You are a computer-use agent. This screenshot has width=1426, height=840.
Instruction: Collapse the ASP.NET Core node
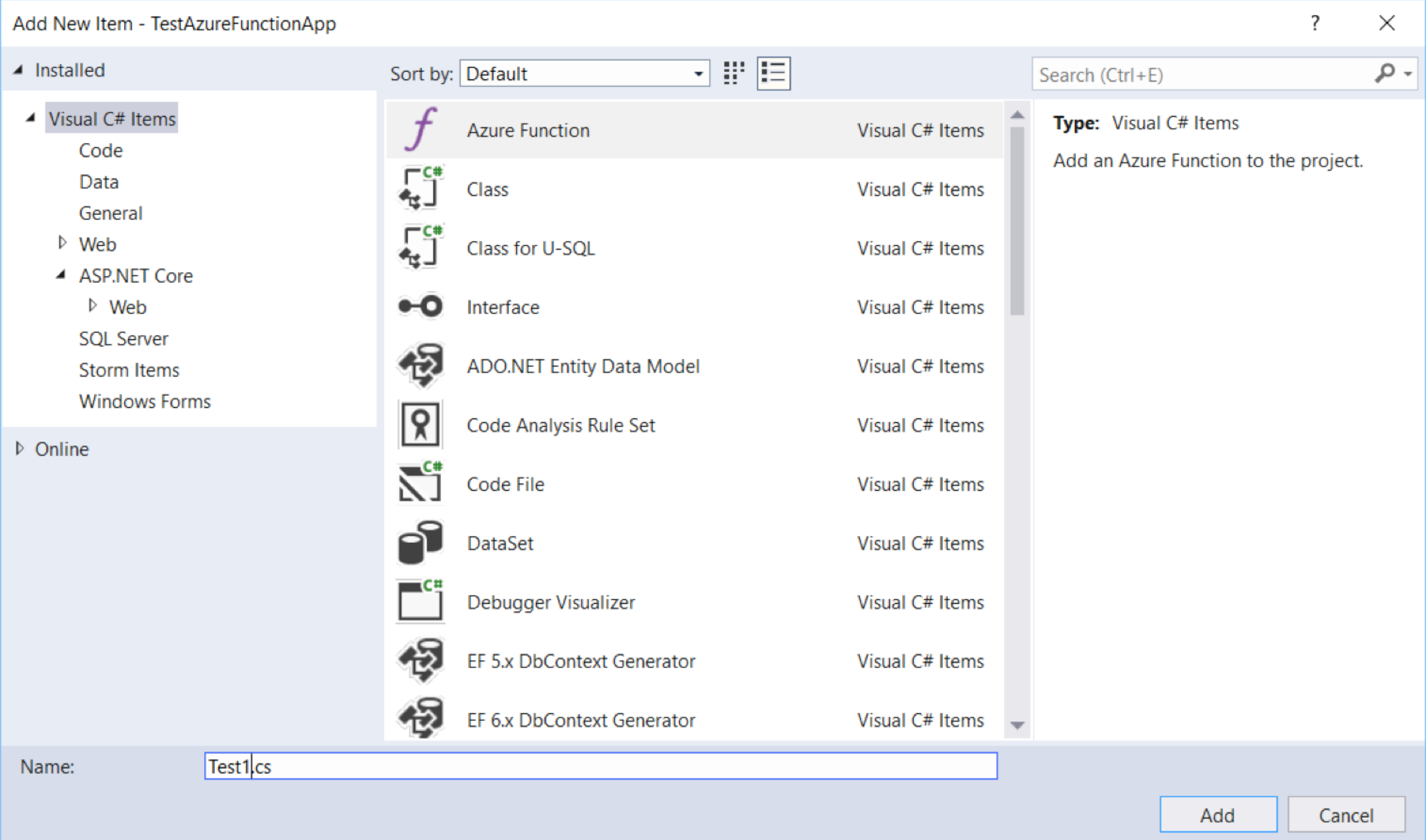(x=61, y=274)
